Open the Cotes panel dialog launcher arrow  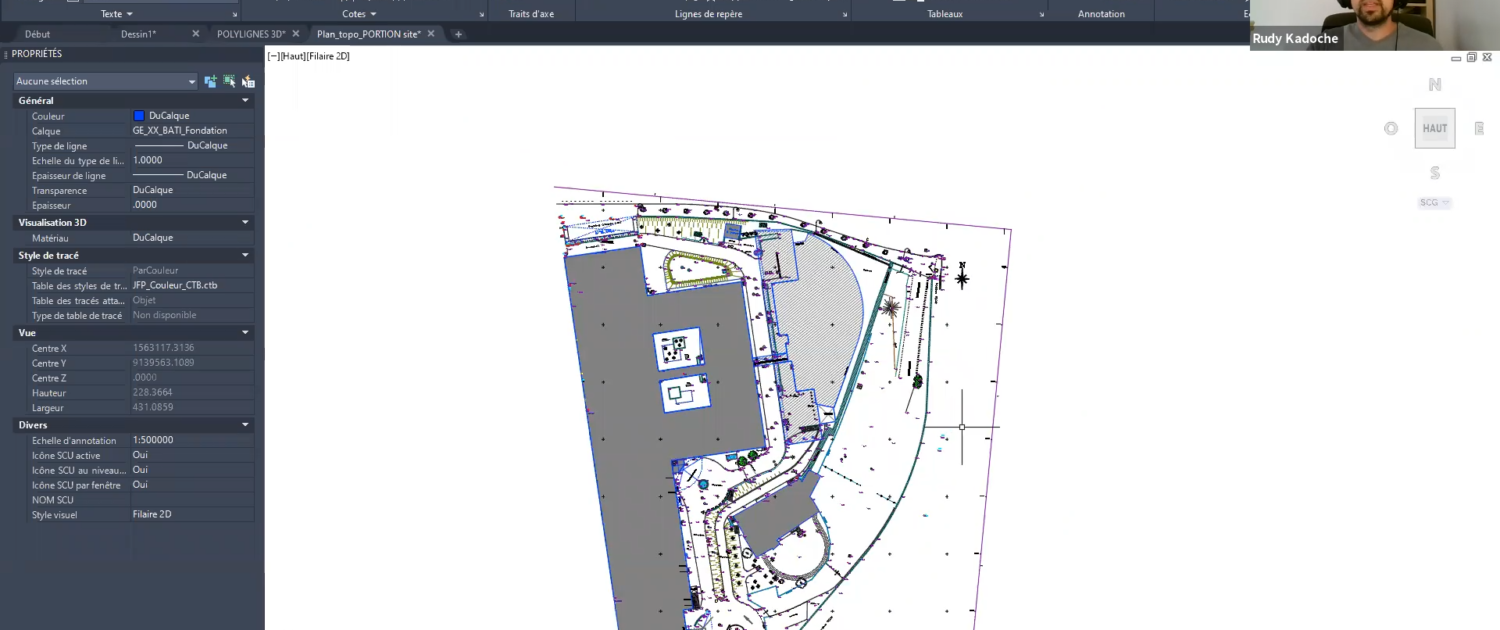[483, 15]
